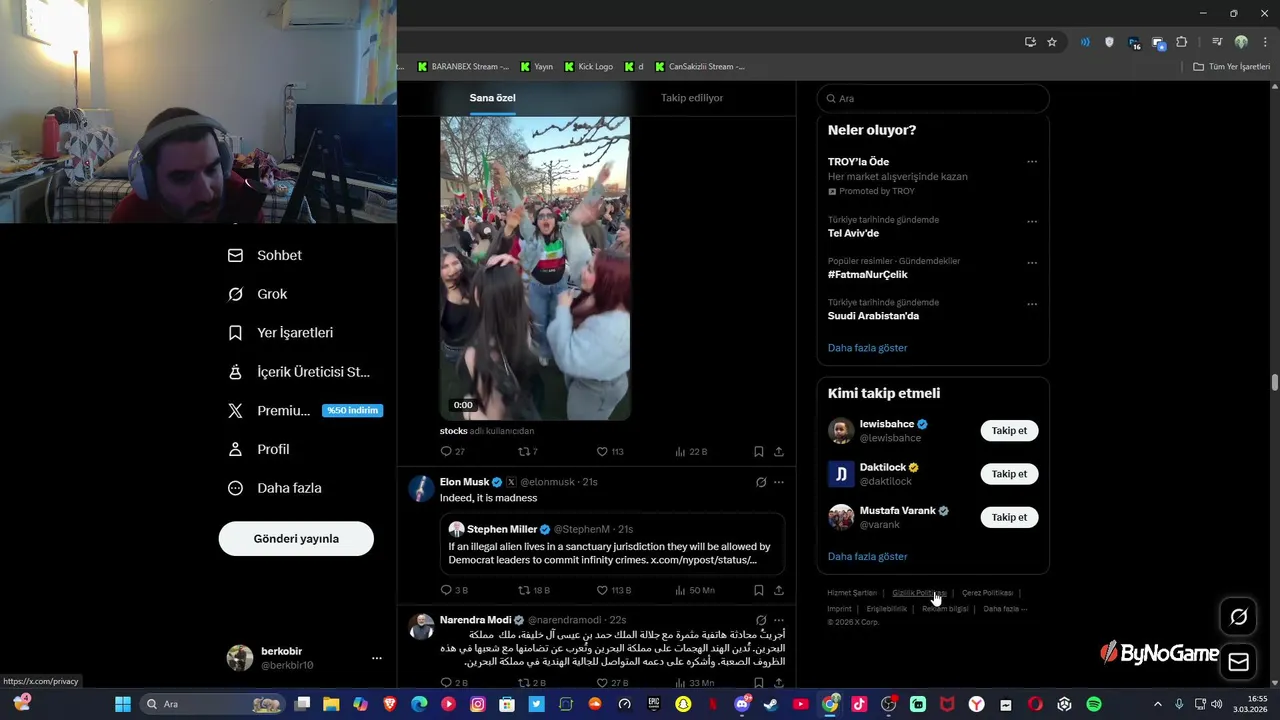Open Yer İşaretleri bookmarks in the sidebar
The width and height of the screenshot is (1280, 720).
pos(281,333)
